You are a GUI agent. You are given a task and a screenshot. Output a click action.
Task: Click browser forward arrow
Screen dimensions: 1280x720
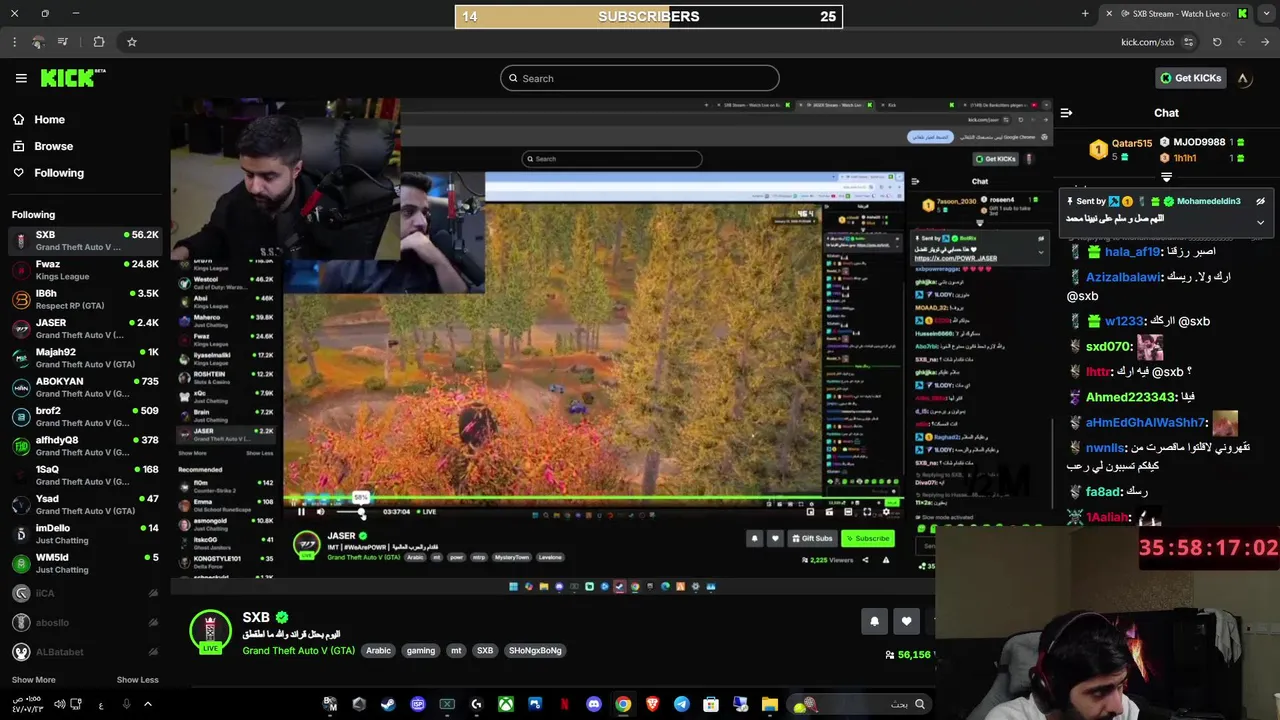[1241, 42]
